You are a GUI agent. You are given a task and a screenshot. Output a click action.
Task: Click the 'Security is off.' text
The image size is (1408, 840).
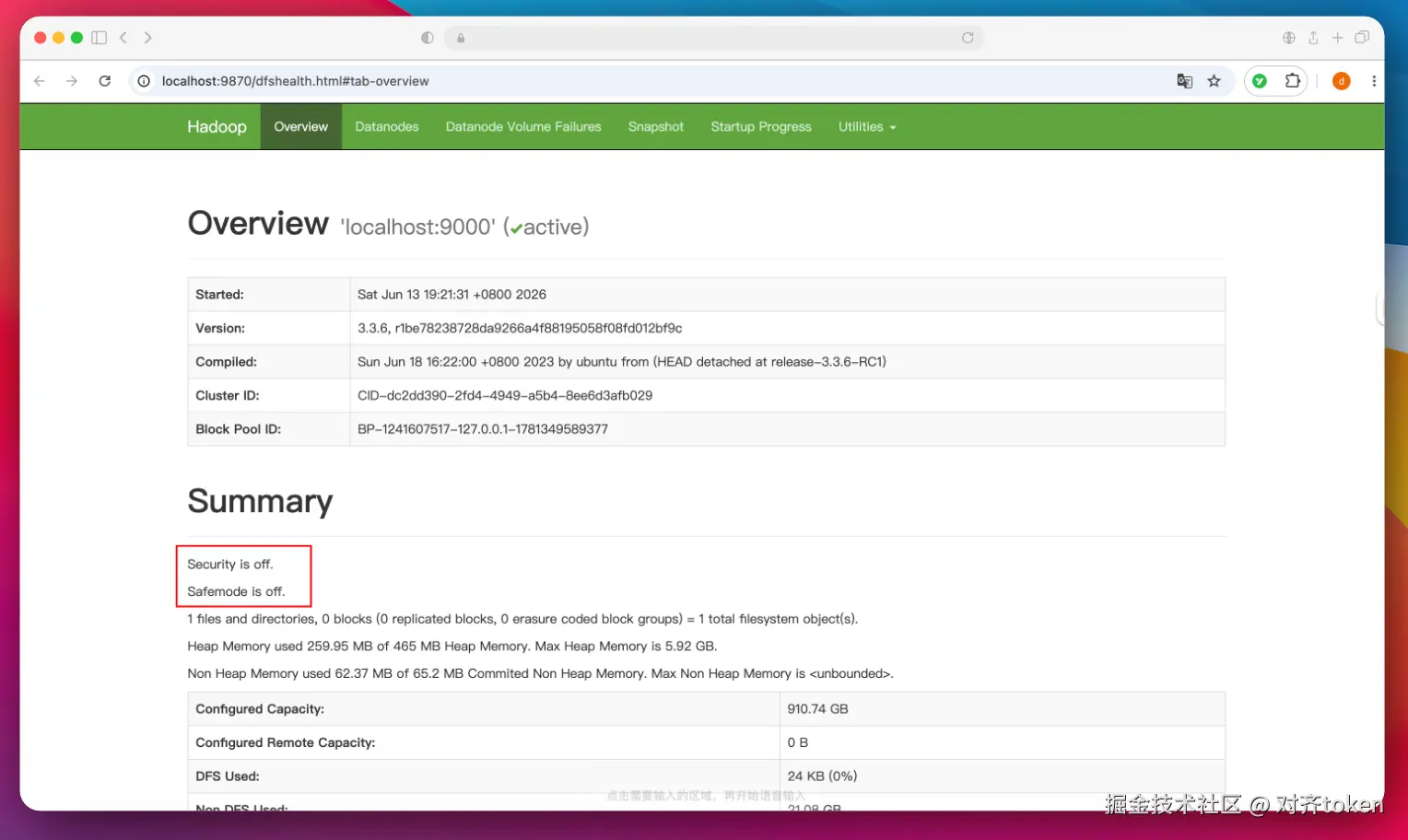click(230, 564)
